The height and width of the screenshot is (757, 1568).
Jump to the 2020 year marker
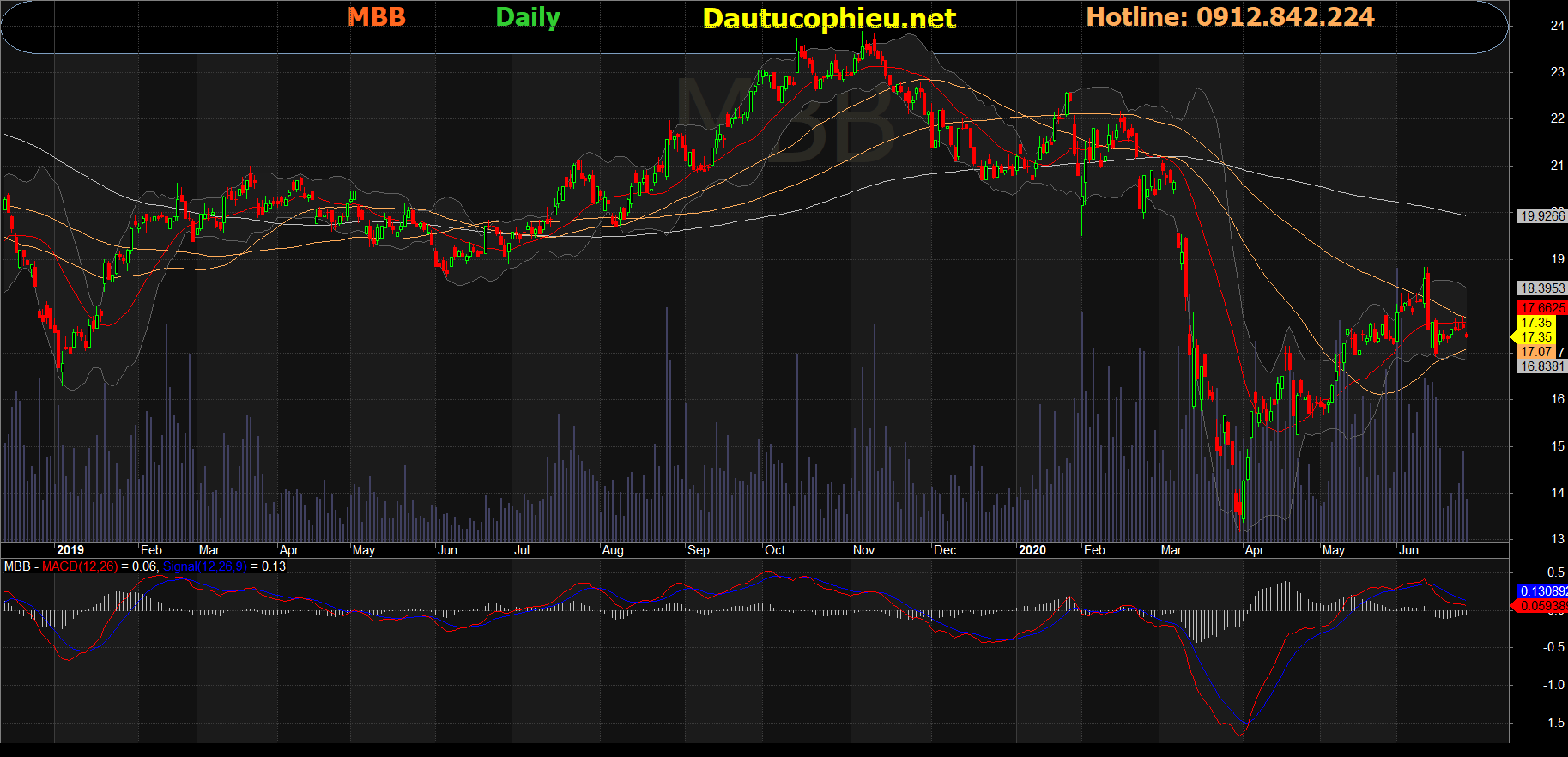click(x=1032, y=550)
